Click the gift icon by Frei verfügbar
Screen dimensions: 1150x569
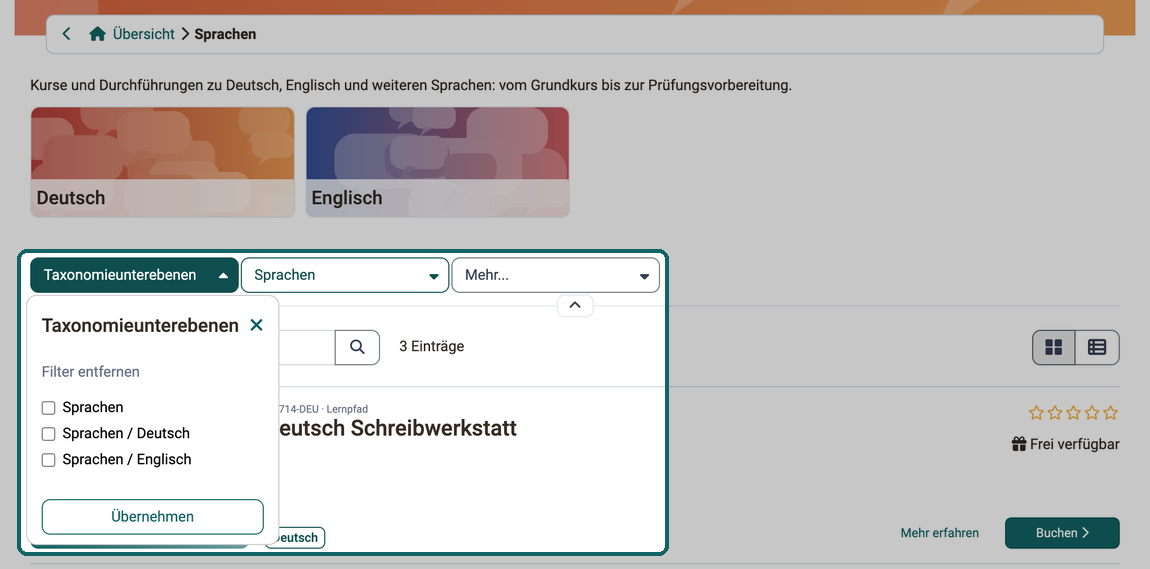(x=1019, y=444)
